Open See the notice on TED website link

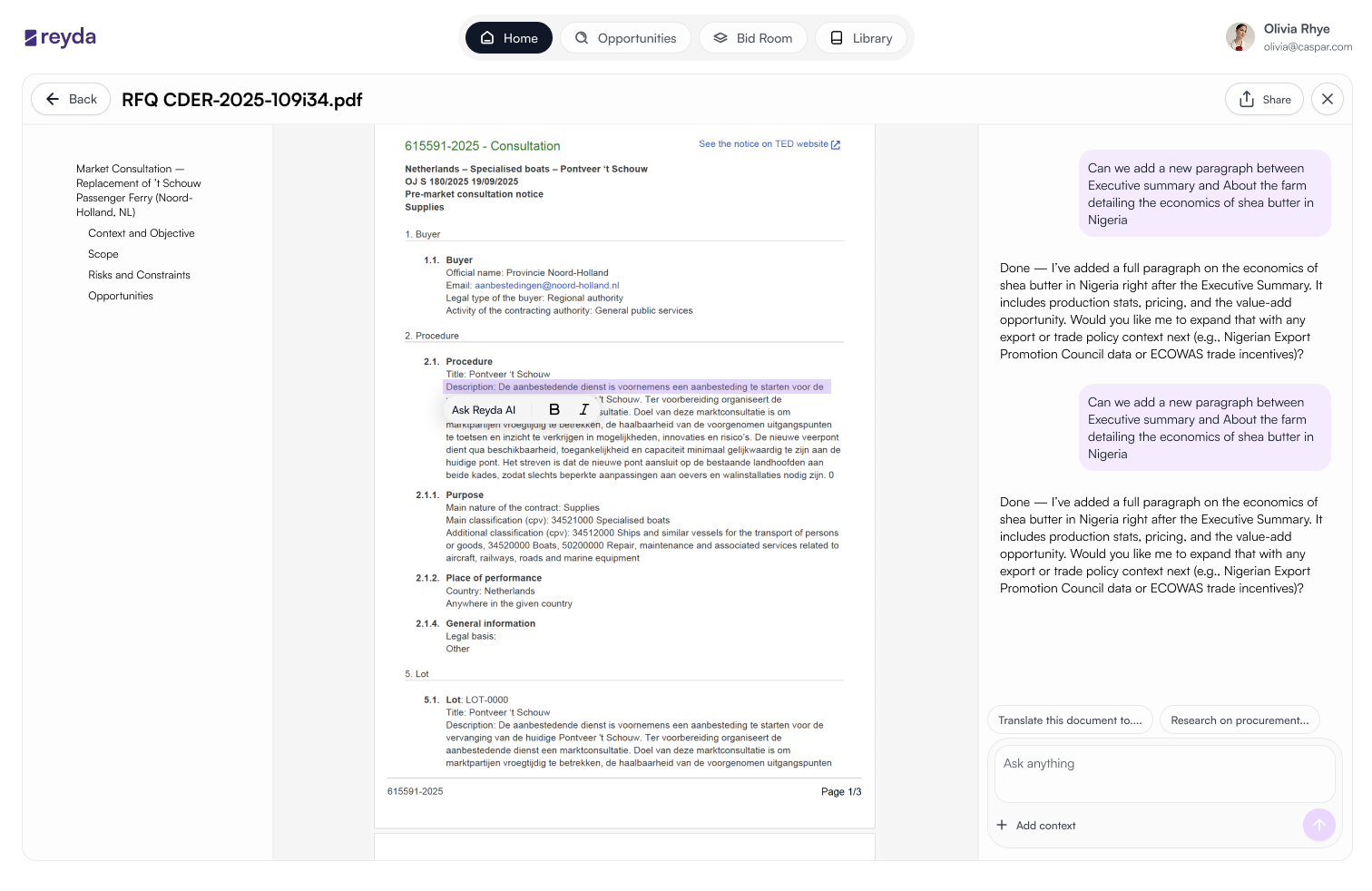tap(769, 144)
